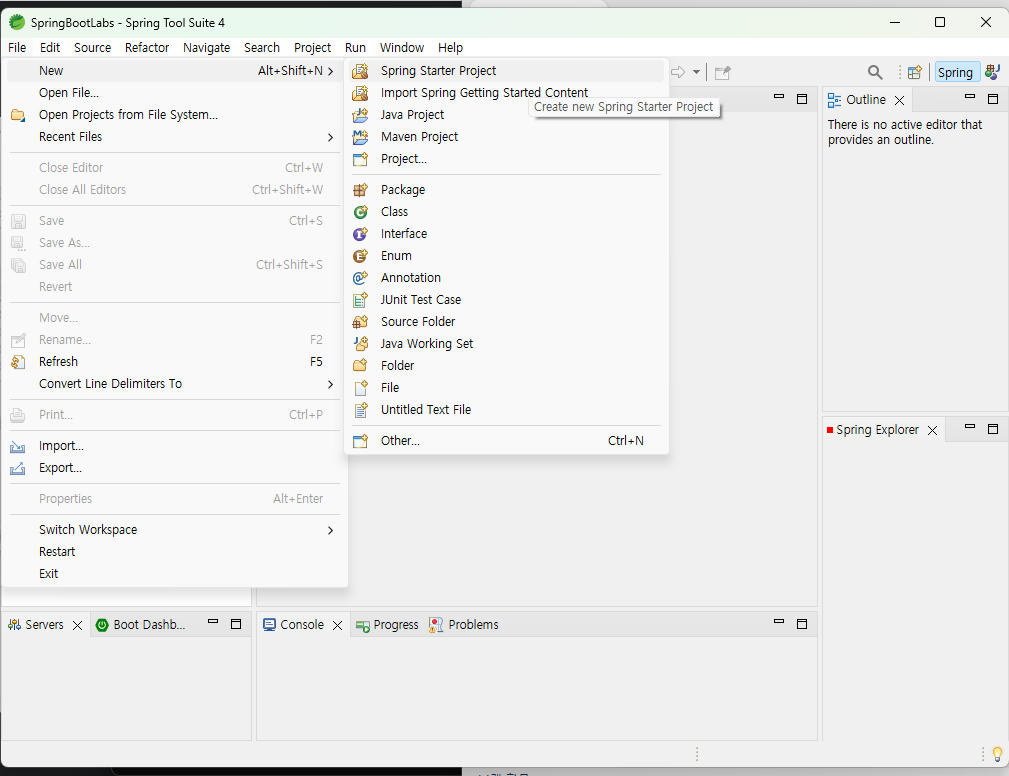The height and width of the screenshot is (776, 1009).
Task: Click the JUnit Test Case icon
Action: [x=360, y=300]
